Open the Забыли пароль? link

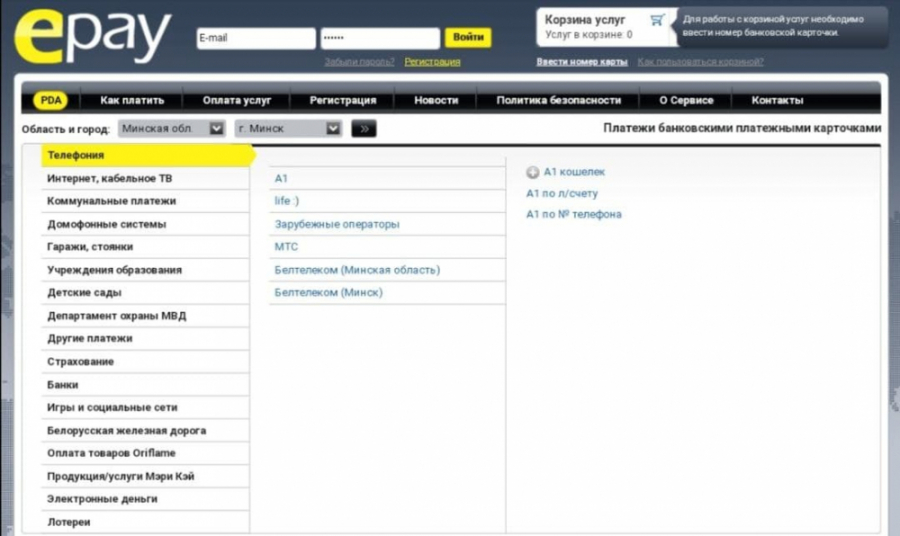click(x=359, y=61)
